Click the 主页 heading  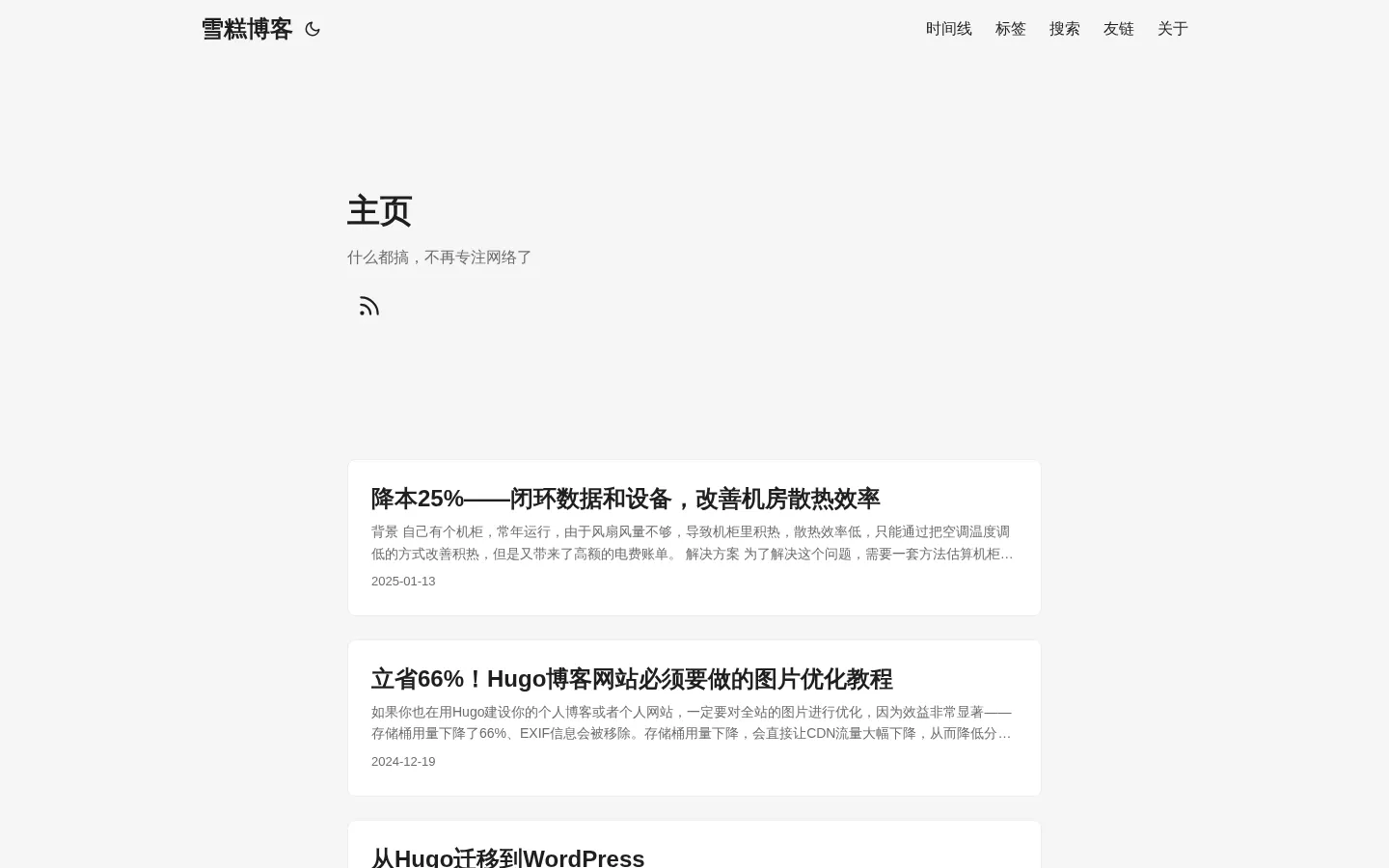coord(379,210)
